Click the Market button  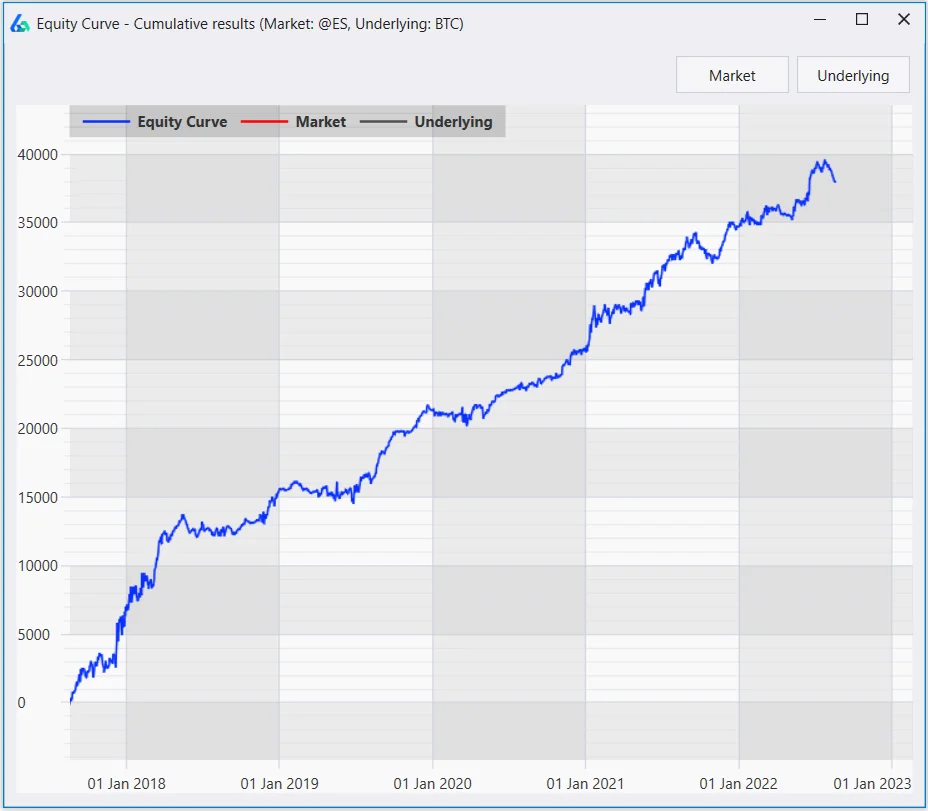click(x=732, y=75)
